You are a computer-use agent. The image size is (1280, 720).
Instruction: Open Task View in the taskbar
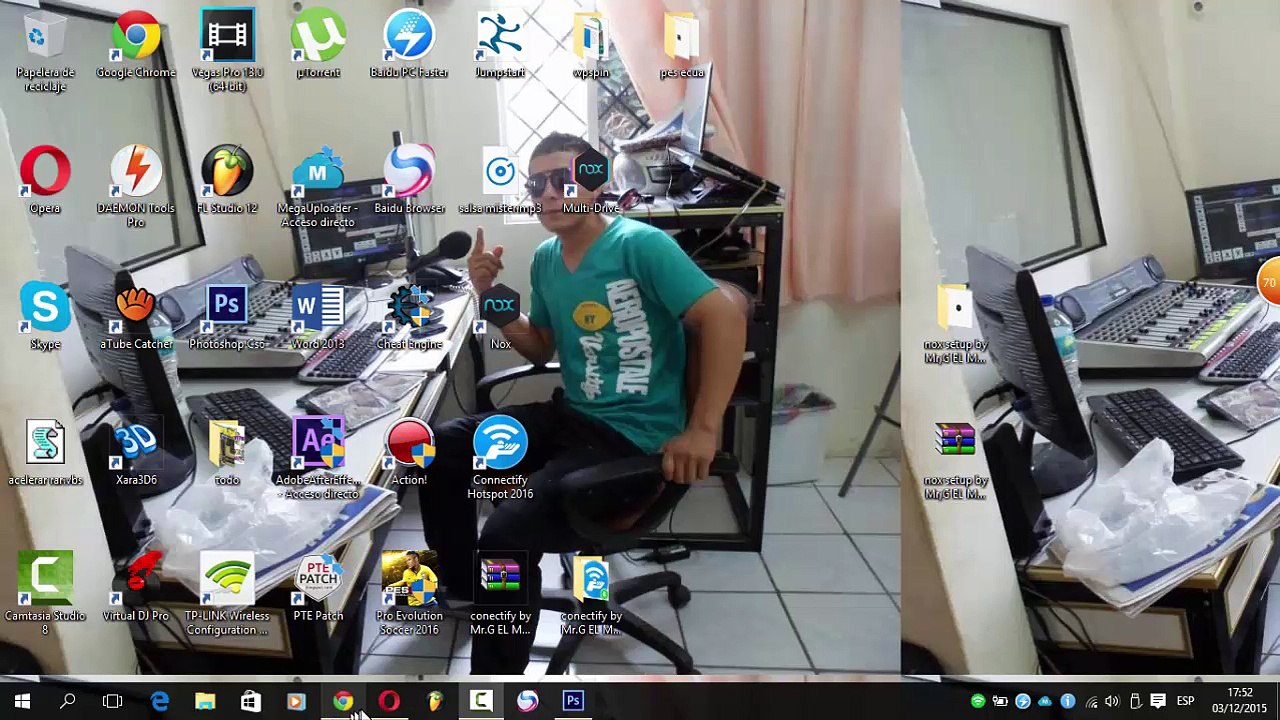pos(113,701)
